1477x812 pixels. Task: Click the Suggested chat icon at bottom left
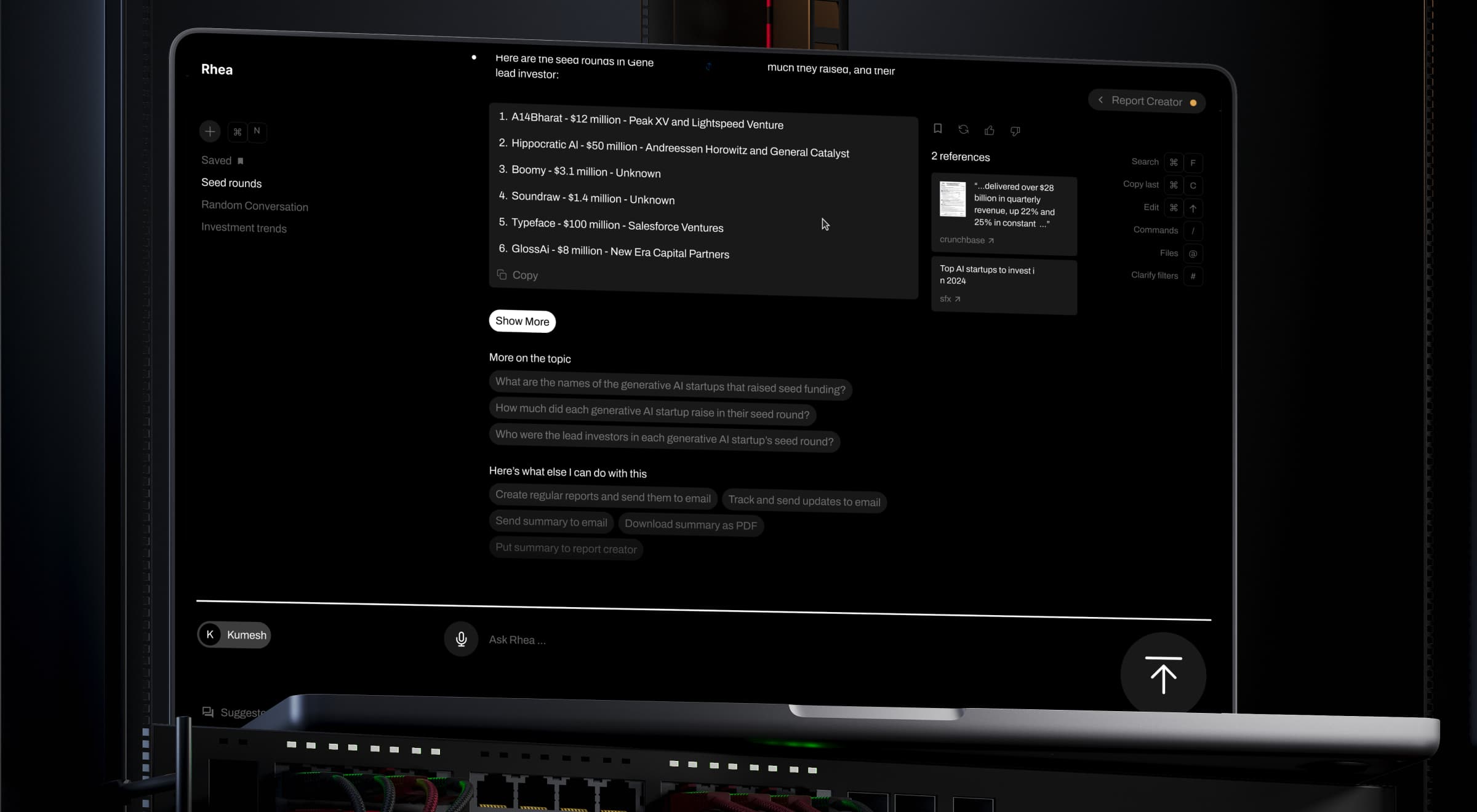pos(208,712)
